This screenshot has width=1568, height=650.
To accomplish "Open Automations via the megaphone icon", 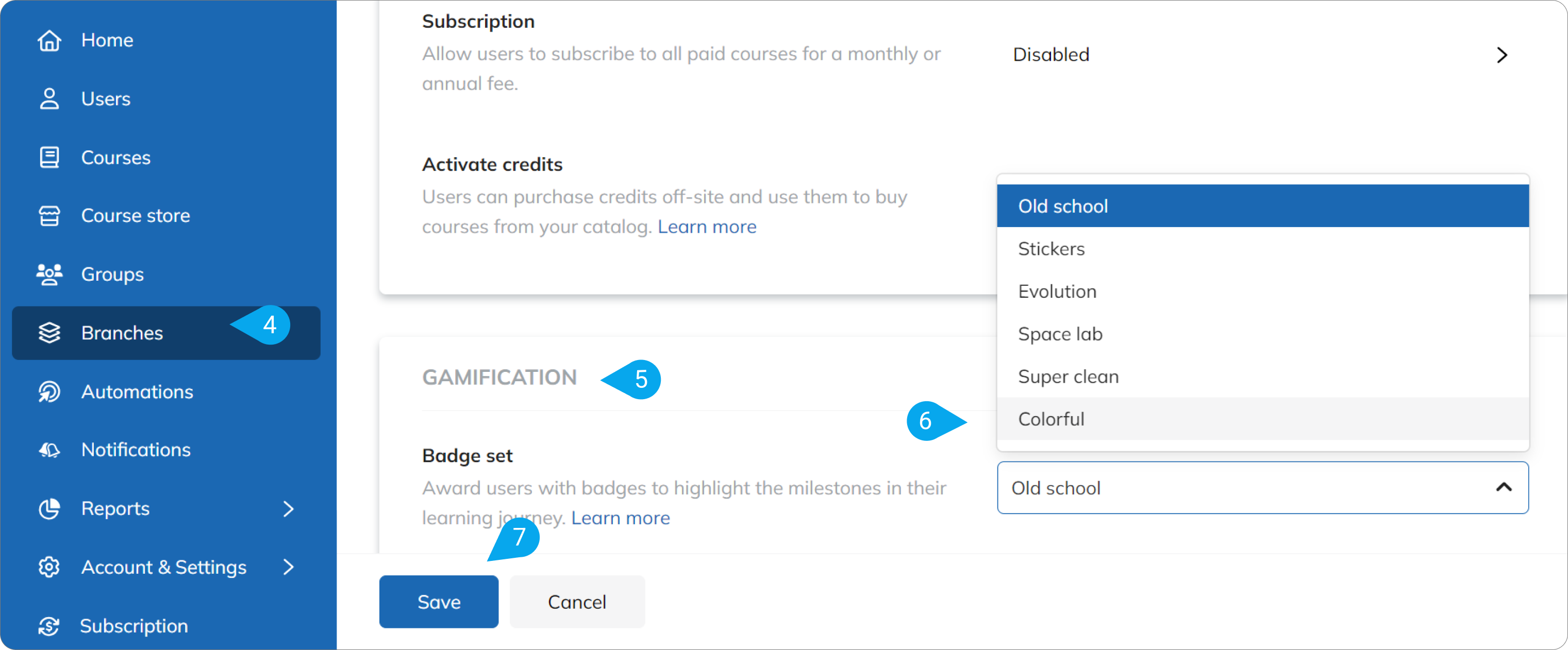I will tap(49, 391).
